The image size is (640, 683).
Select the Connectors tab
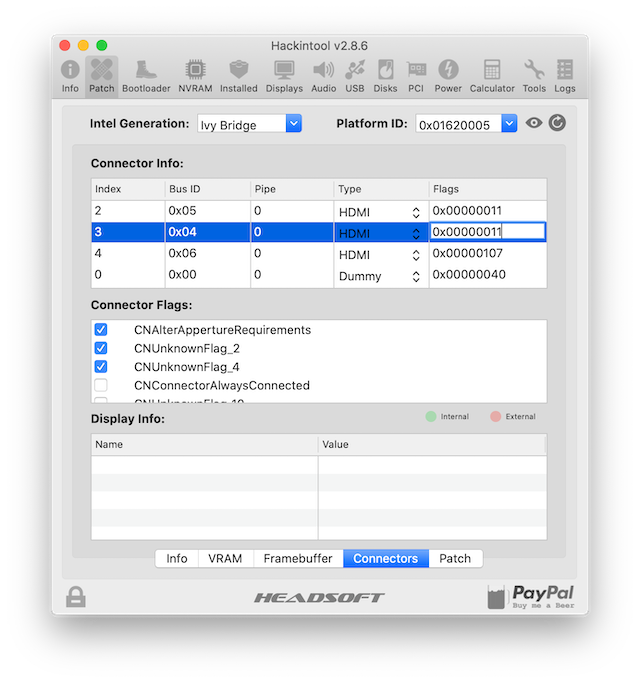click(386, 558)
